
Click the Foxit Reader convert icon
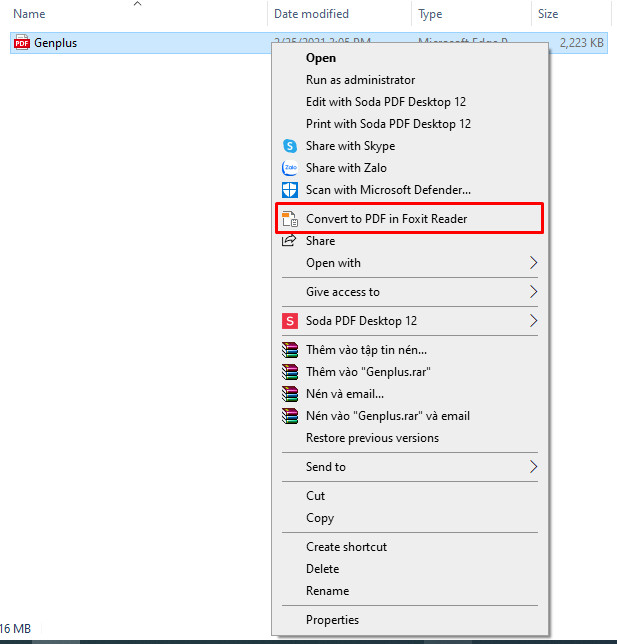(290, 219)
